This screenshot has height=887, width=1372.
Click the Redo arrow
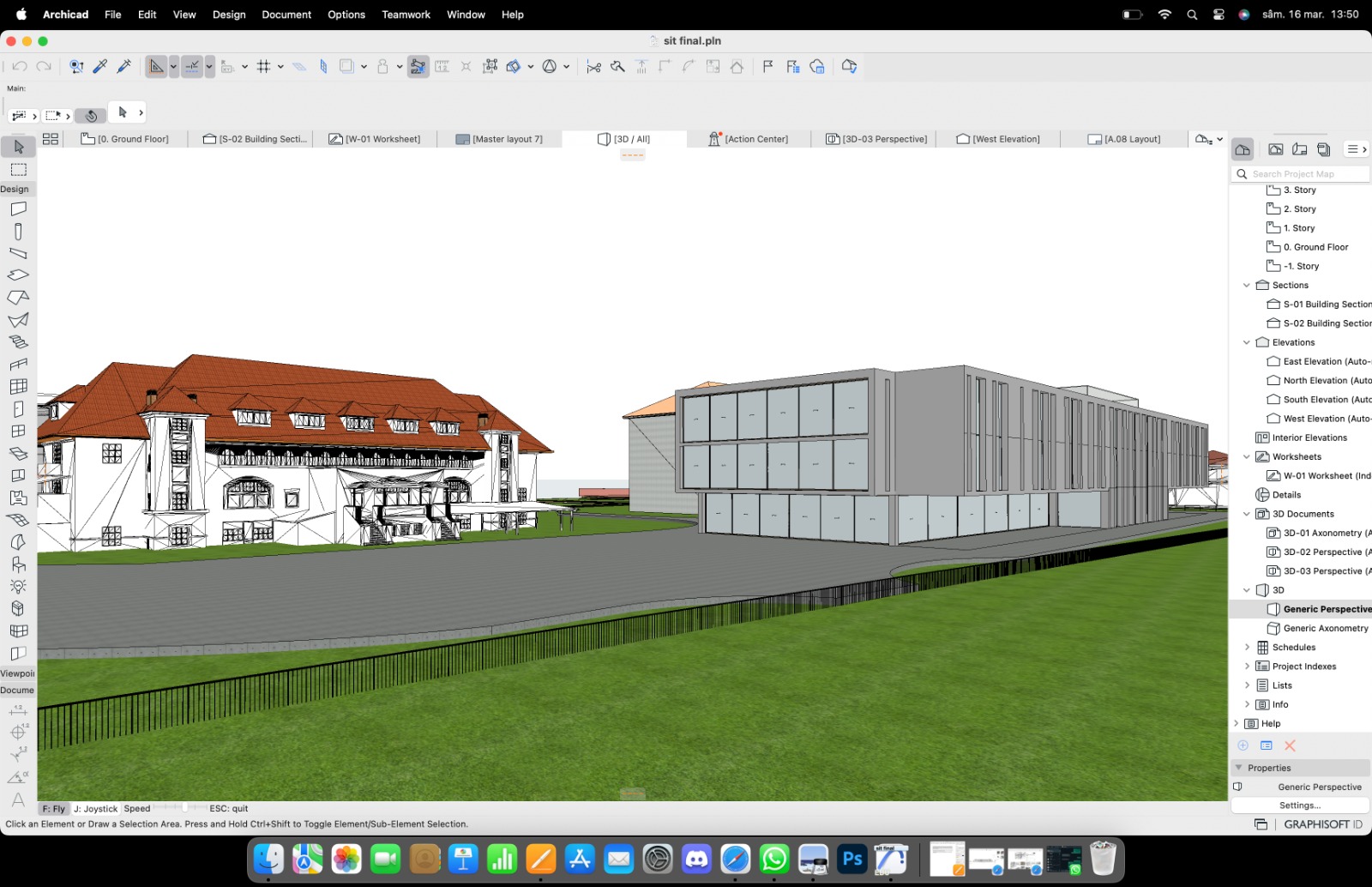coord(44,66)
